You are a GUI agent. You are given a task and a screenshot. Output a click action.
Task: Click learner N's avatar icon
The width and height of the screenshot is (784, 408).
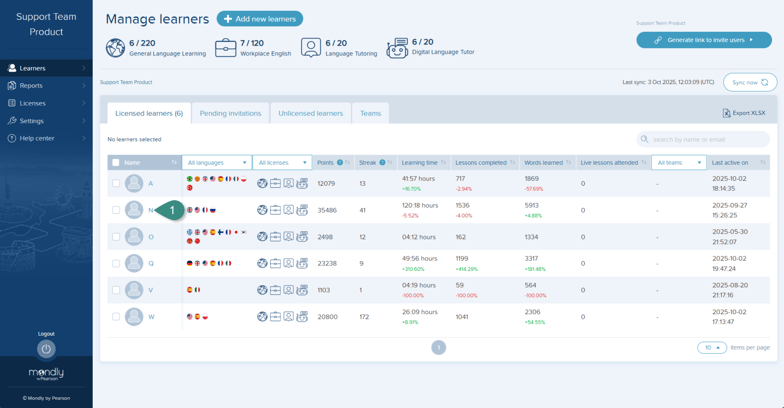[x=134, y=210]
